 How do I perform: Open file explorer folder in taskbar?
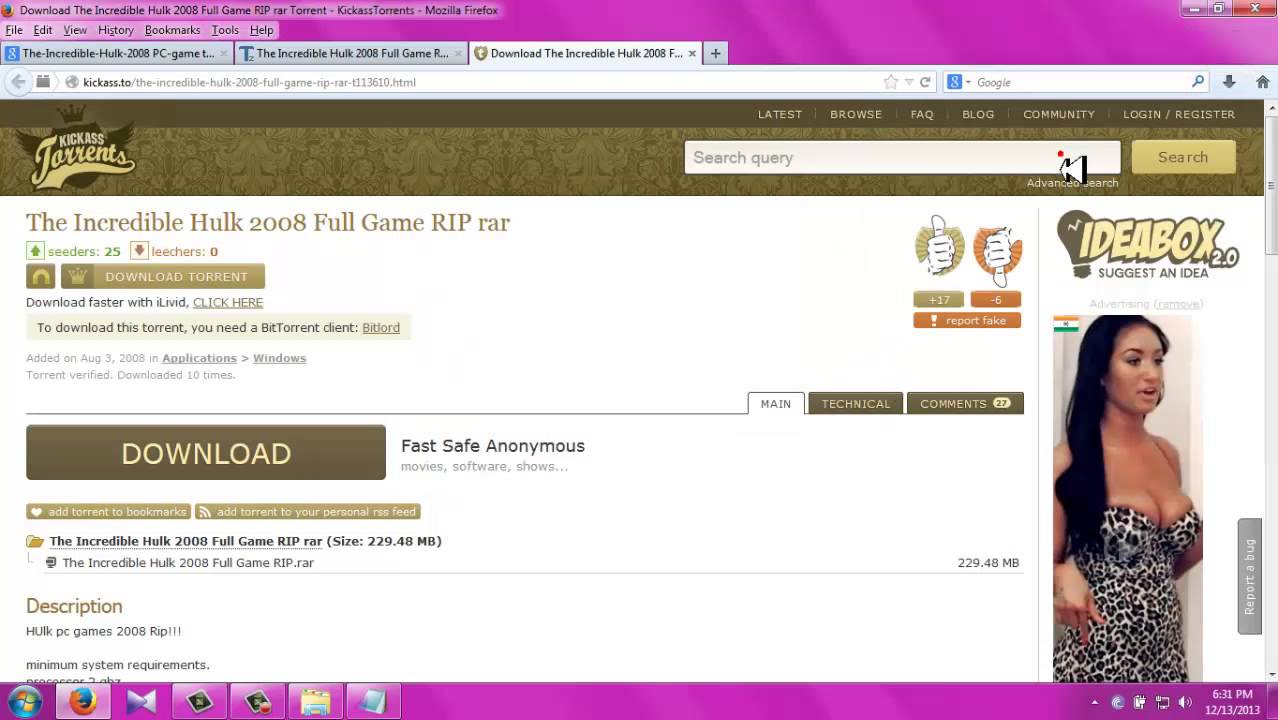[315, 702]
